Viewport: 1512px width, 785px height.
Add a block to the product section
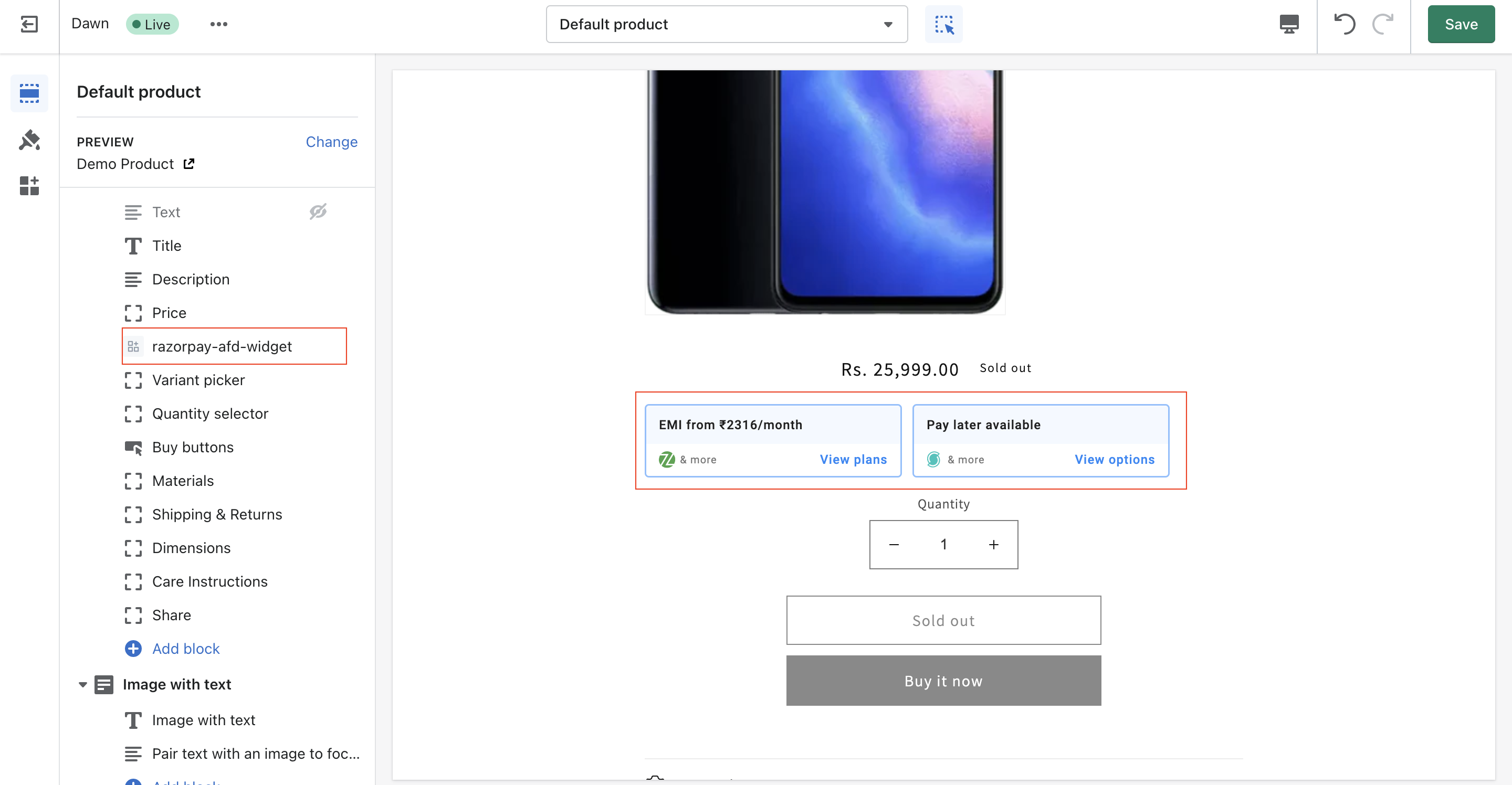(185, 648)
